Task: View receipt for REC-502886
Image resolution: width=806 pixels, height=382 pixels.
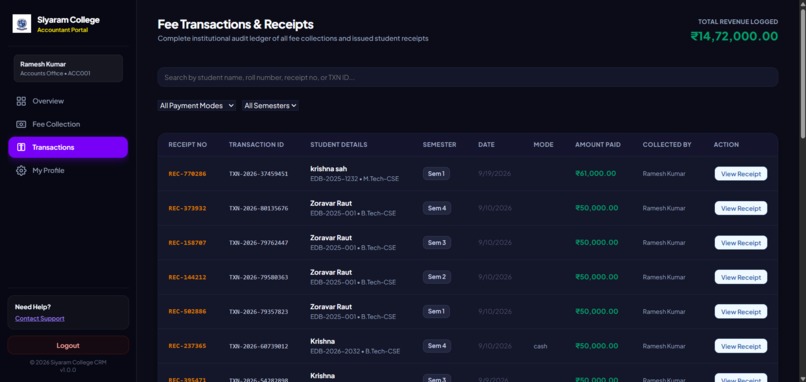Action: [x=741, y=312]
